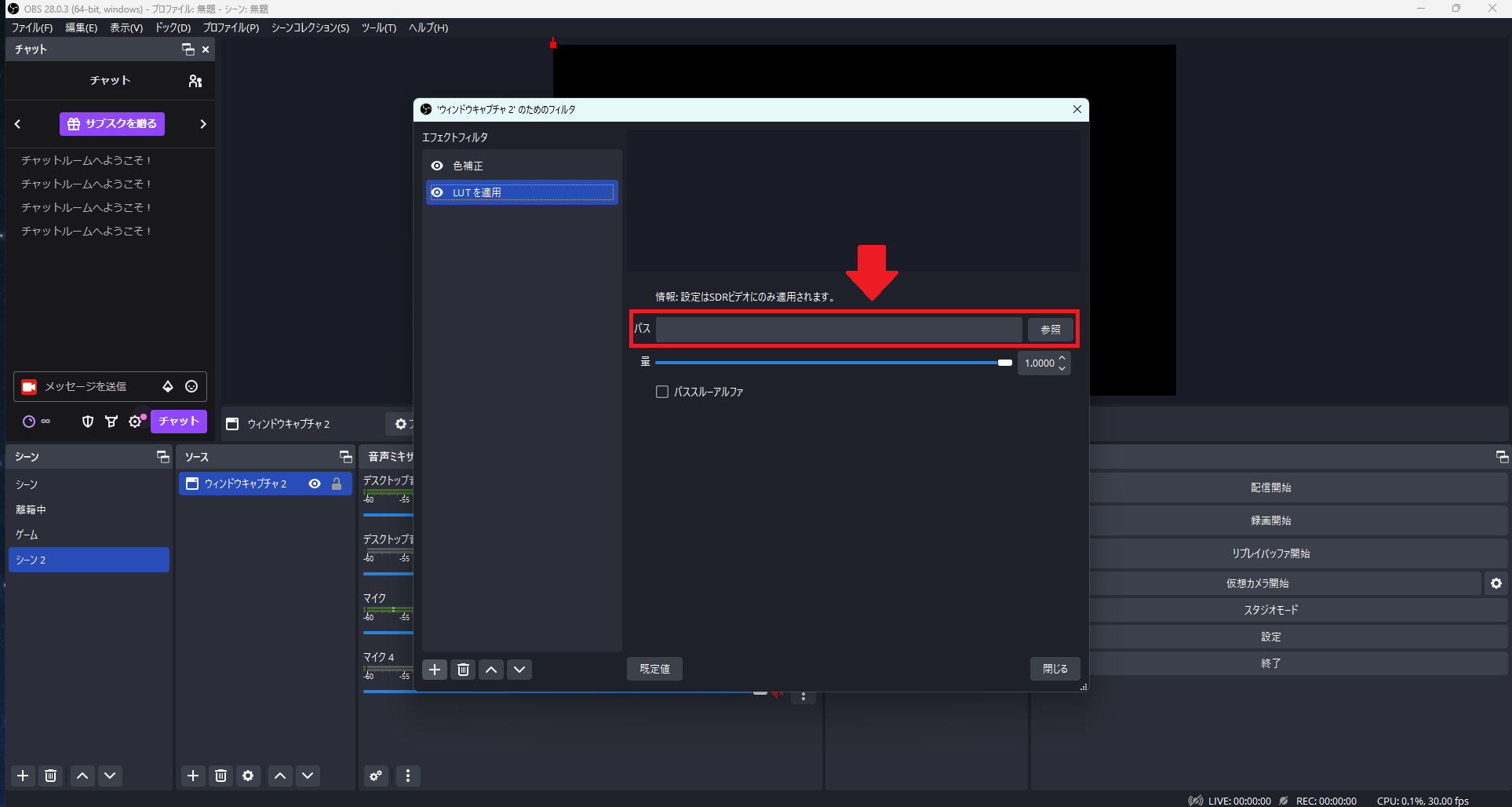
Task: Move scene up in Scenes panel
Action: click(82, 776)
